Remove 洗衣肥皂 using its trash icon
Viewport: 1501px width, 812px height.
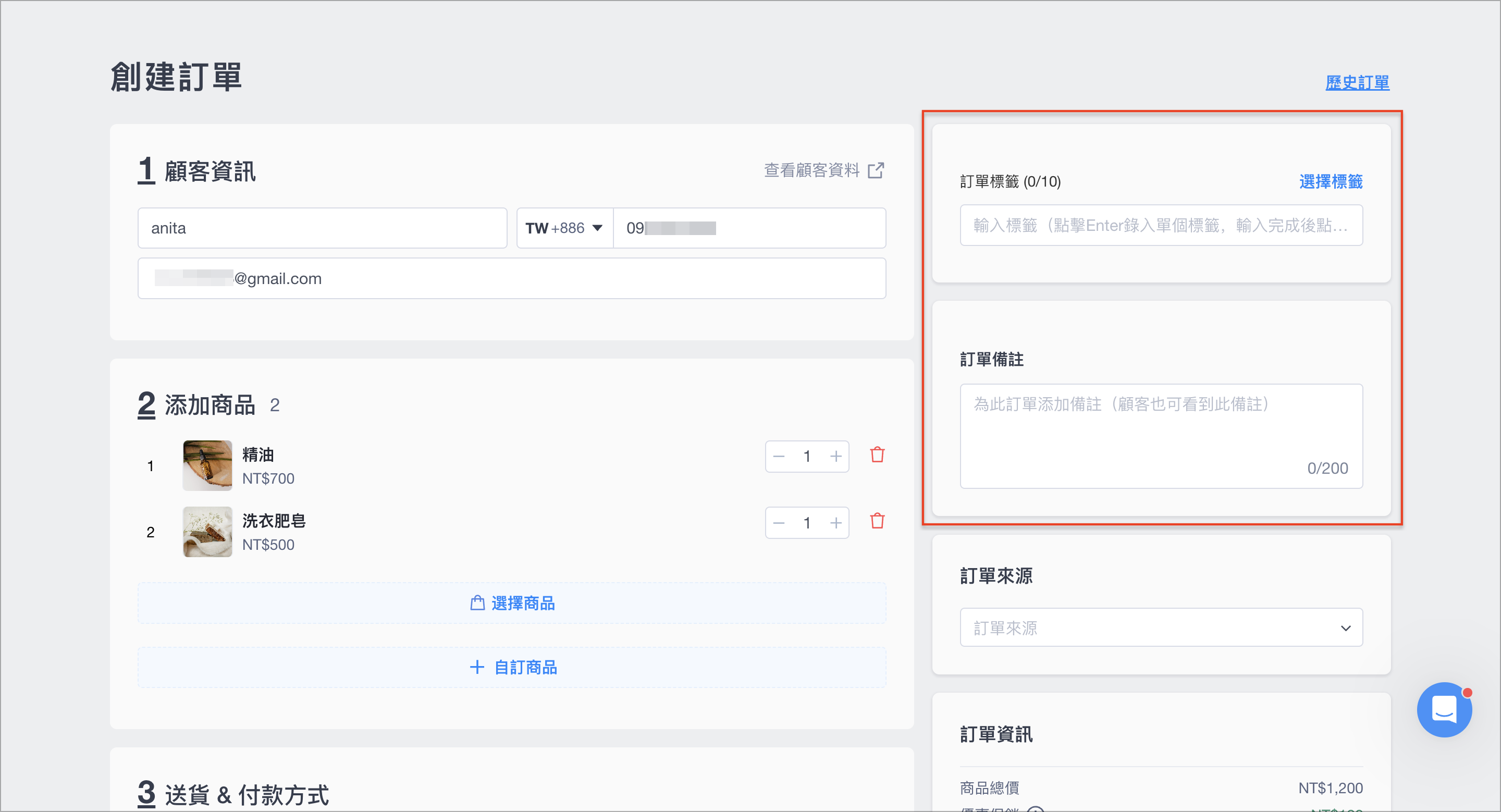point(877,521)
